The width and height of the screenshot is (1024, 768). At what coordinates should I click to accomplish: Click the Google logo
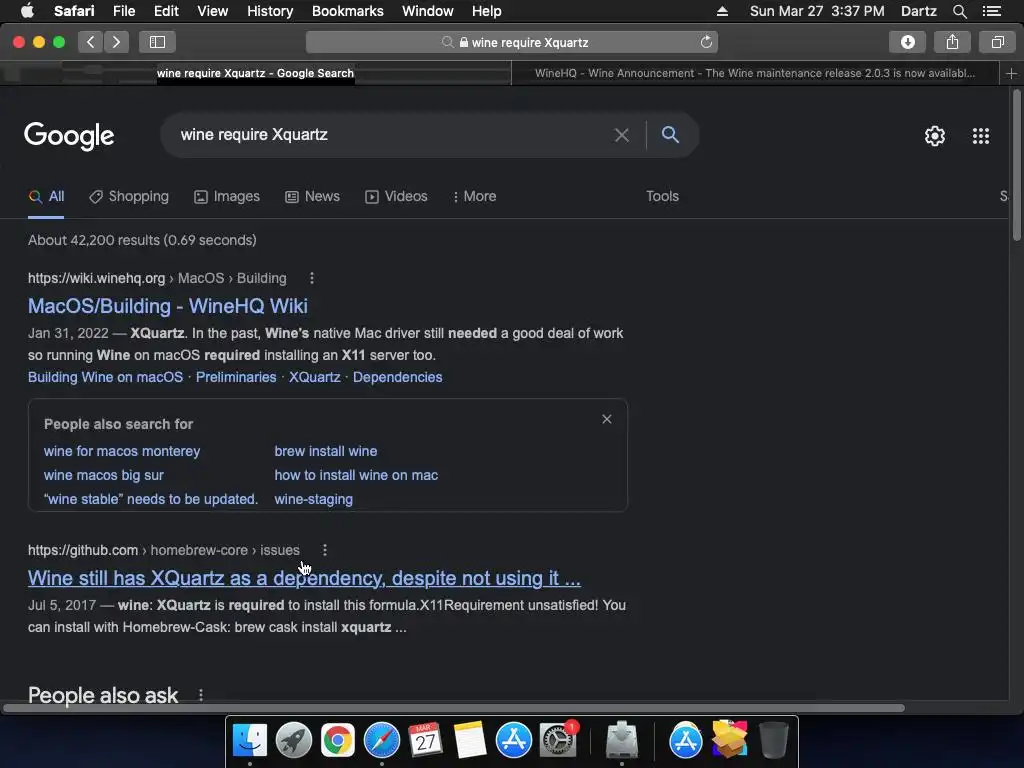coord(69,136)
